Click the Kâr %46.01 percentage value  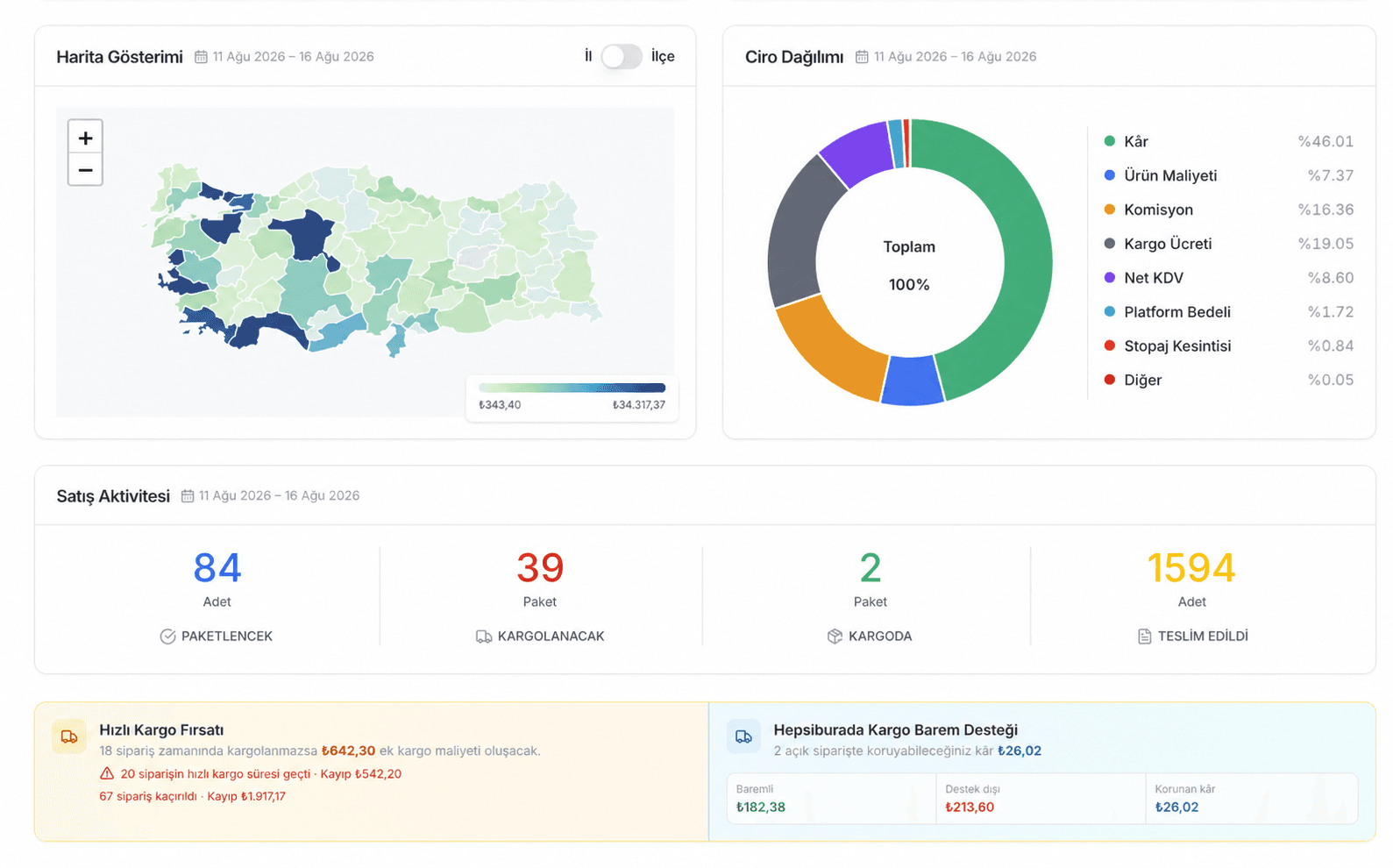point(1325,141)
